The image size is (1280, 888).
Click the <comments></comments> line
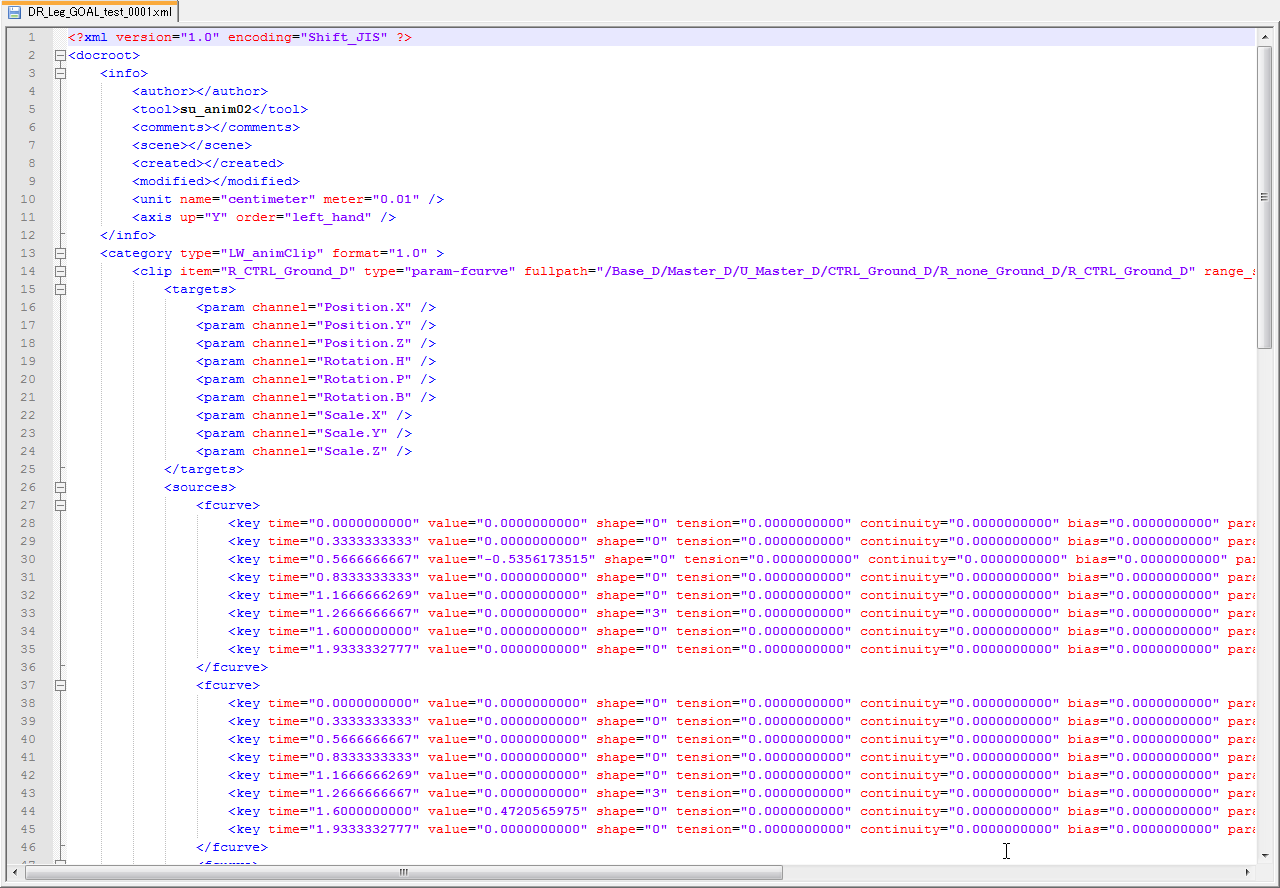(x=216, y=127)
